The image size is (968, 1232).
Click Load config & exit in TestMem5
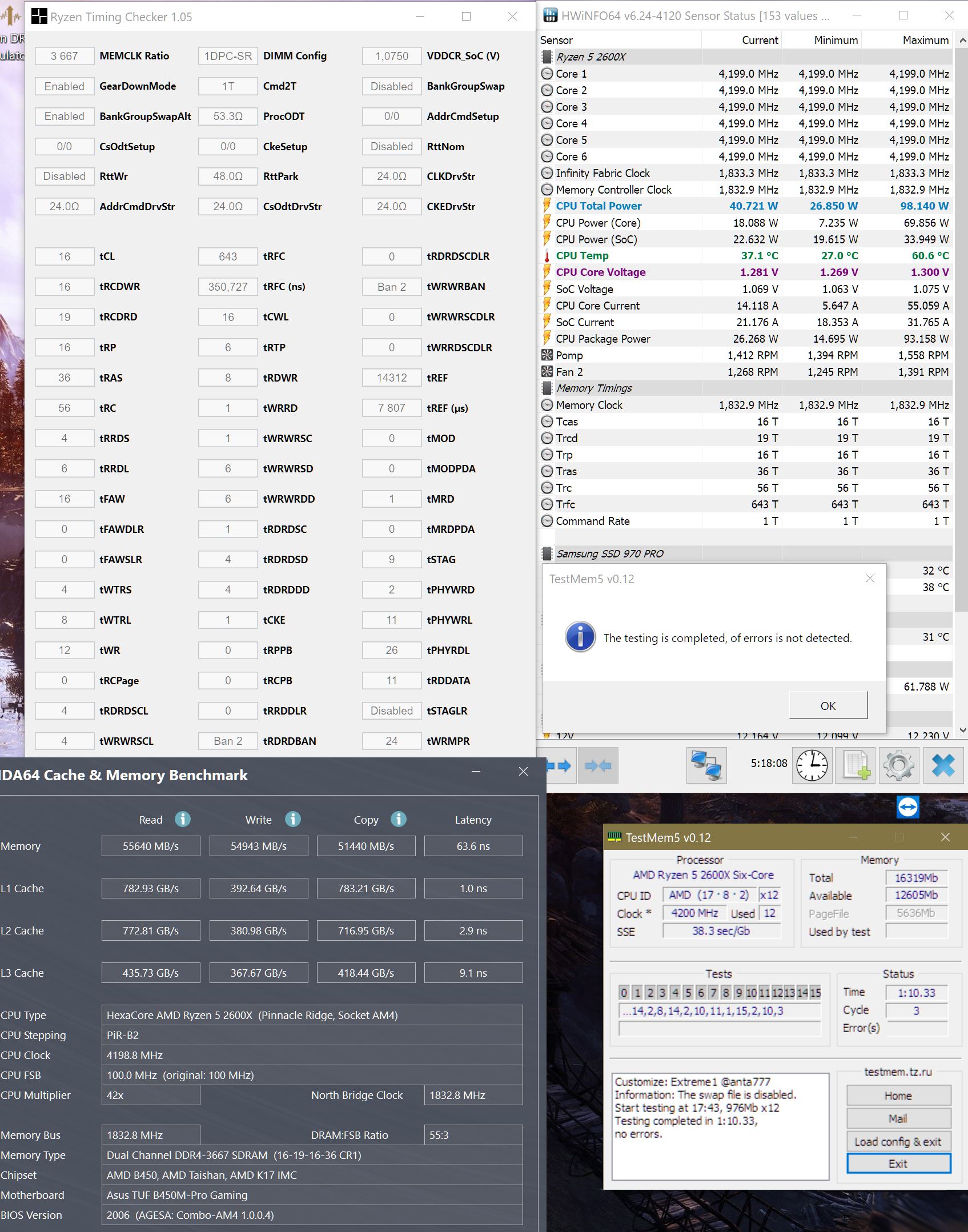898,1141
